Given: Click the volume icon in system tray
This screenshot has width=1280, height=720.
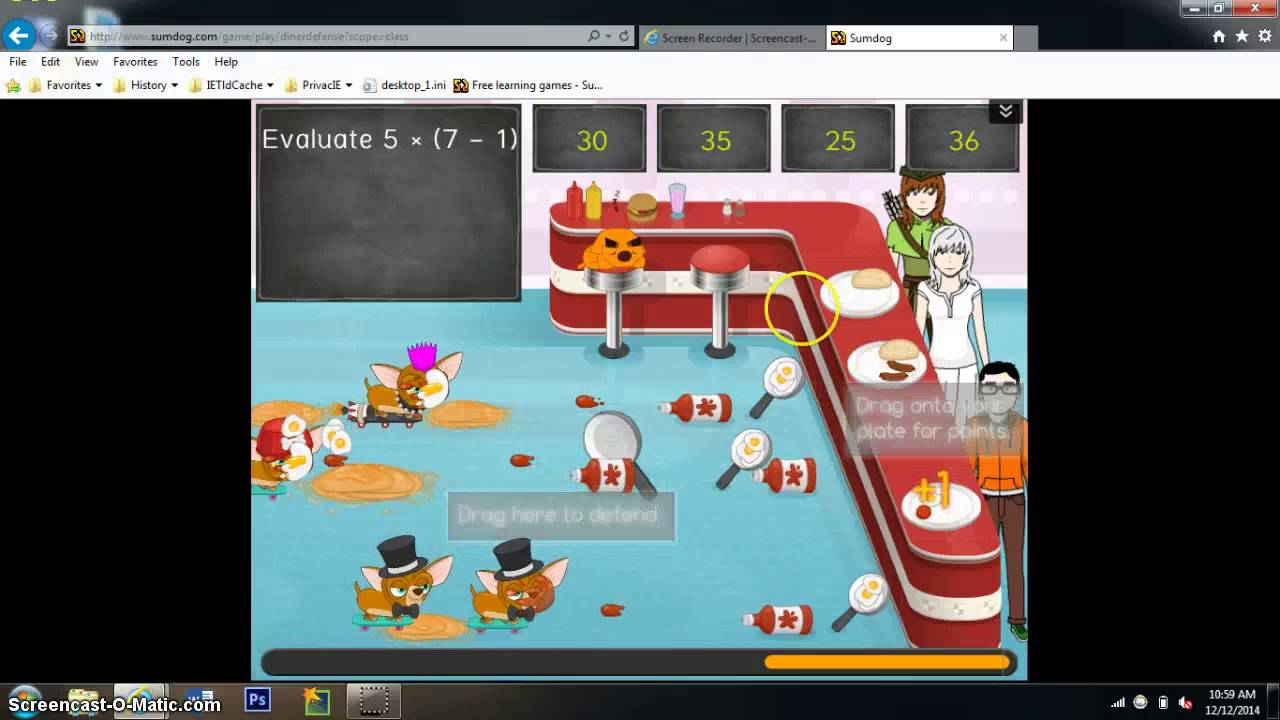Looking at the screenshot, I should click(1185, 702).
